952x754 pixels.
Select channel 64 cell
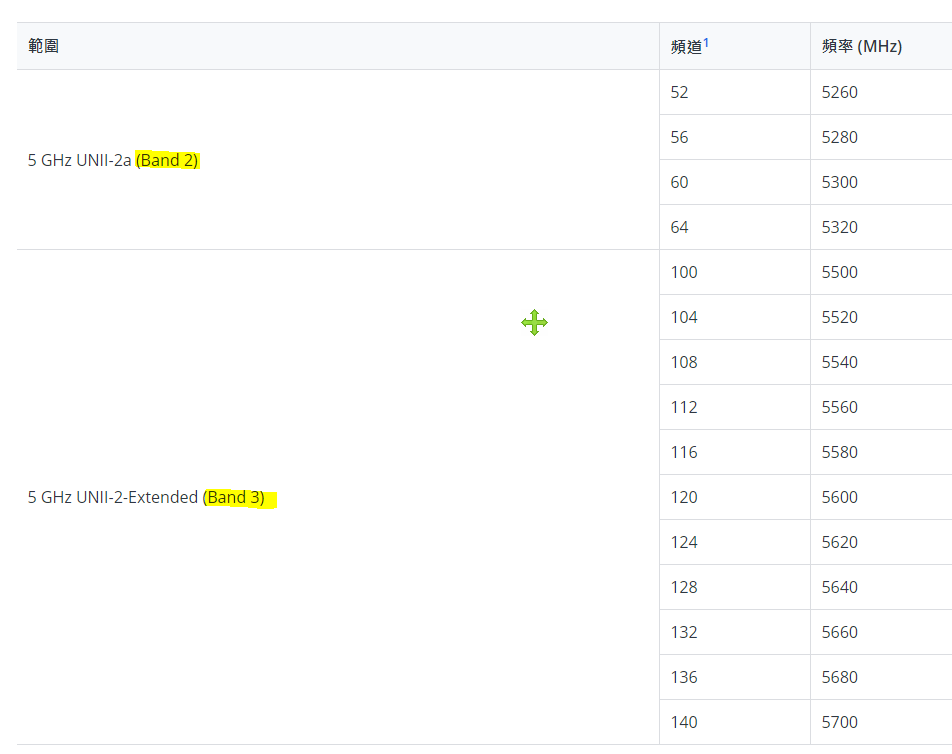click(735, 227)
